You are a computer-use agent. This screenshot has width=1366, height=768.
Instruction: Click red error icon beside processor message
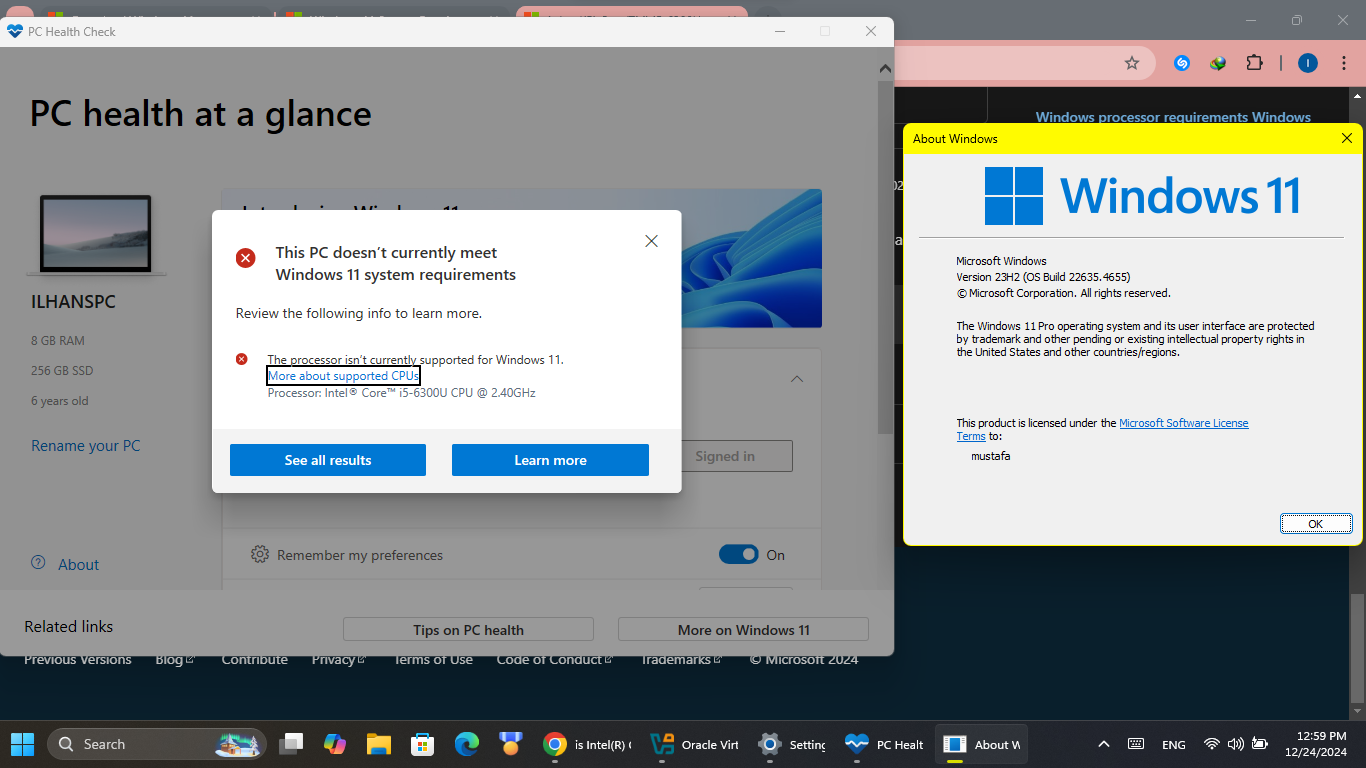pos(242,359)
